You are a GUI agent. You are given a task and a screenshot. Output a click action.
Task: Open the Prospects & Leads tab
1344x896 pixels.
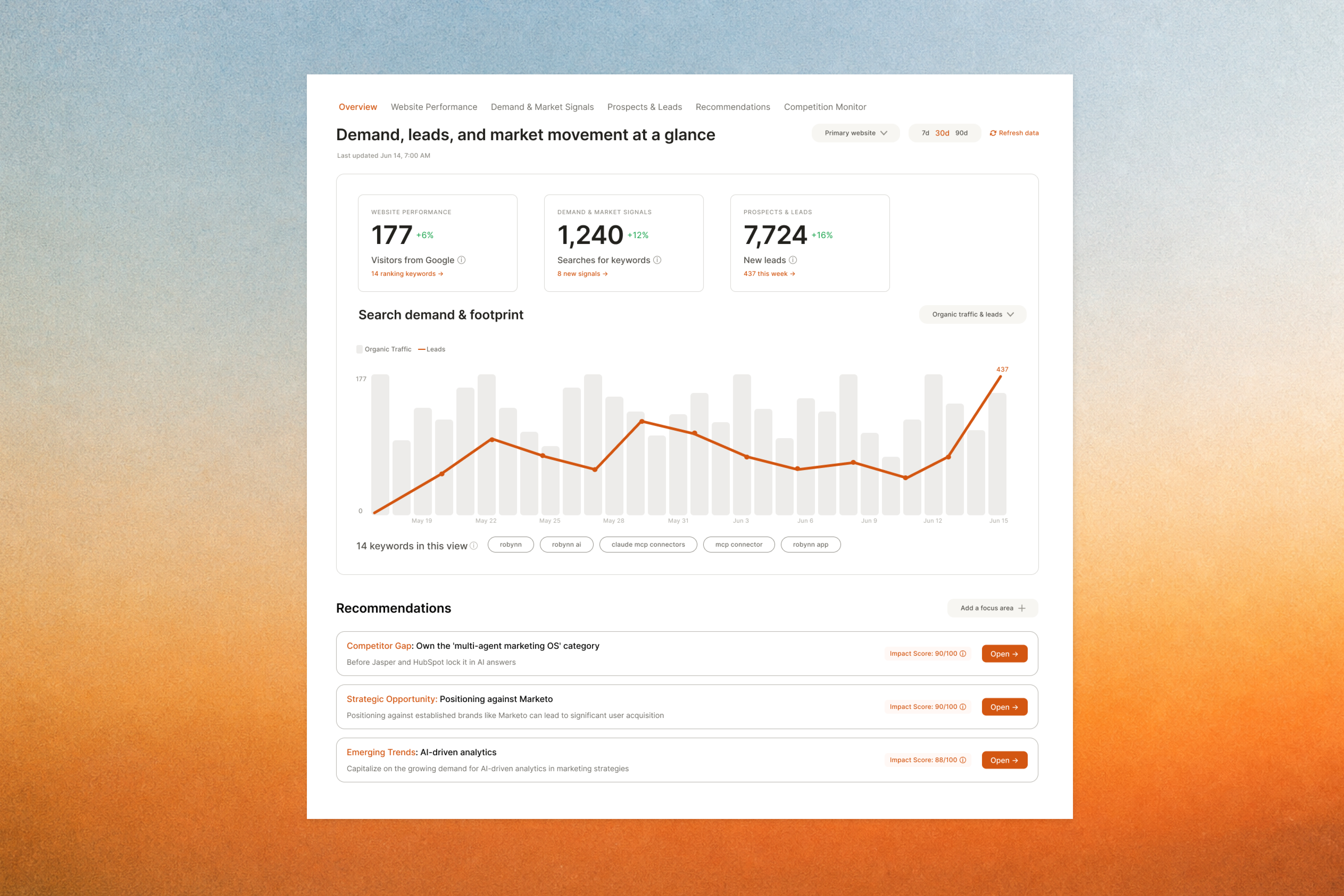point(645,107)
